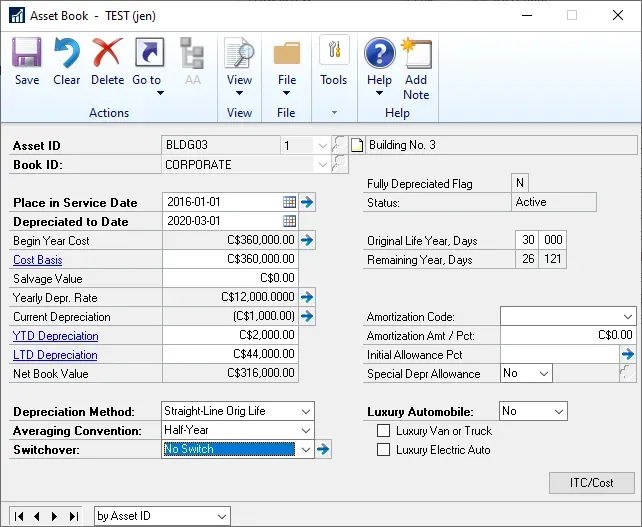Open the Averaging Convention dropdown
This screenshot has width=642, height=527.
(x=304, y=430)
